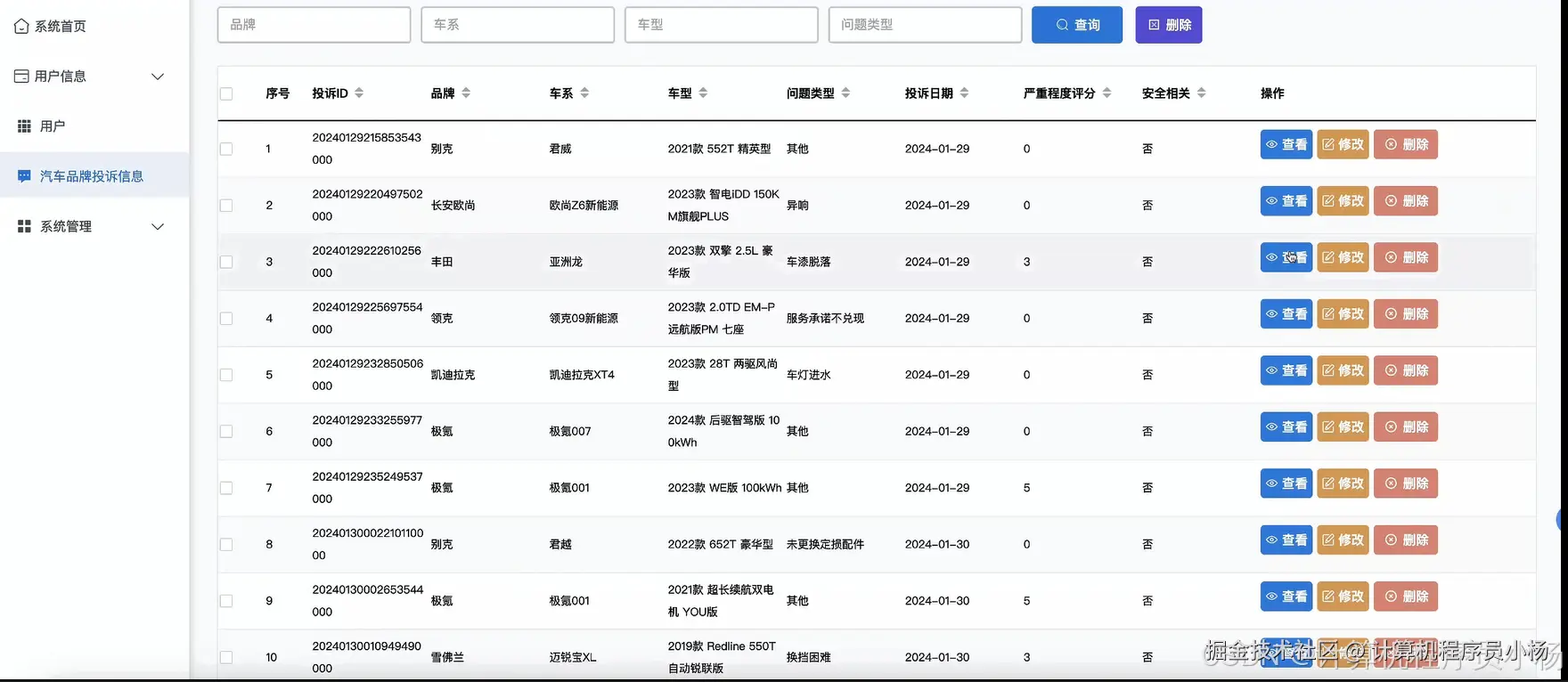View row 4 领克09新能源 details

tap(1286, 314)
